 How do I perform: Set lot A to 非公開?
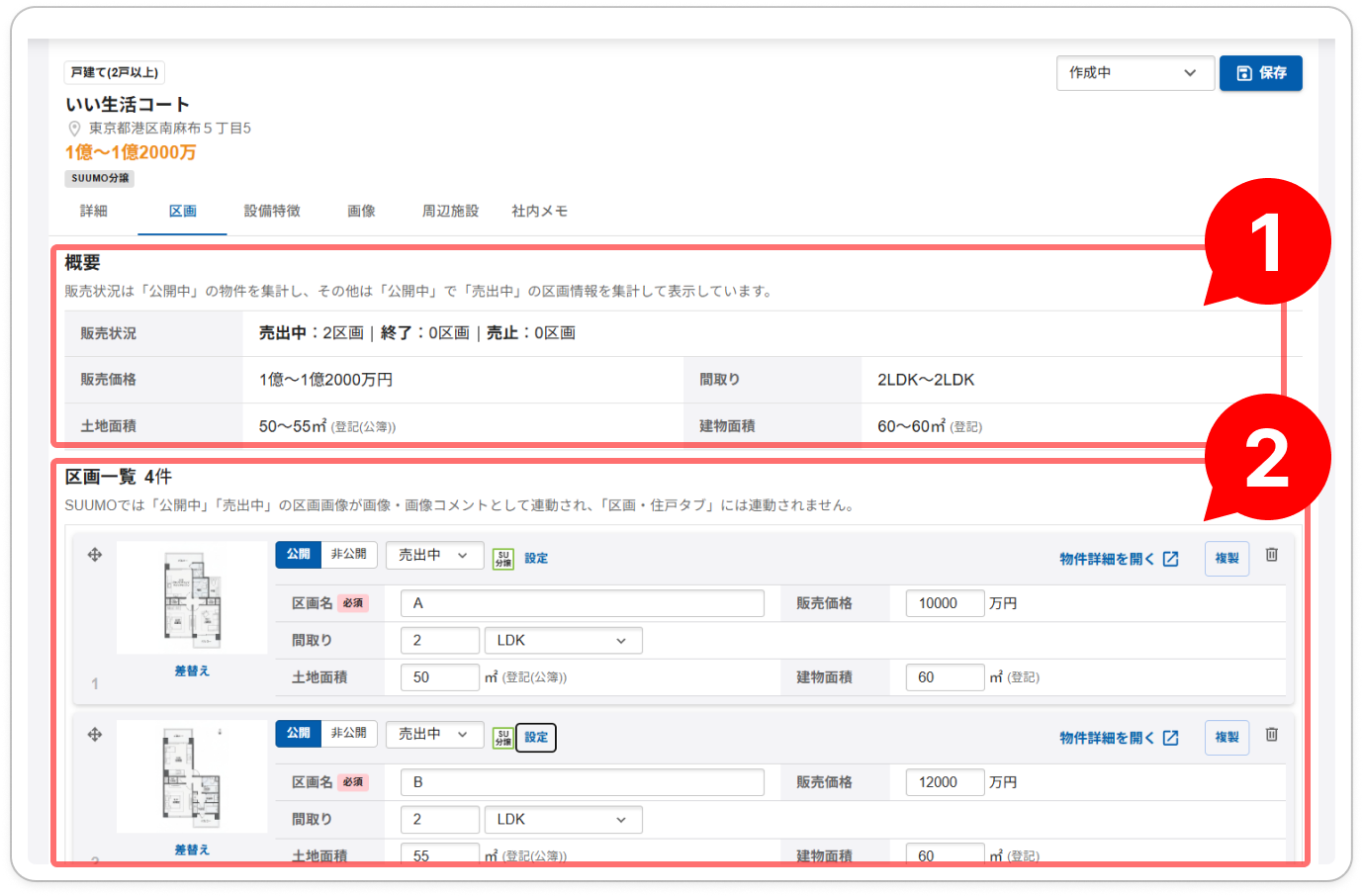pos(349,555)
